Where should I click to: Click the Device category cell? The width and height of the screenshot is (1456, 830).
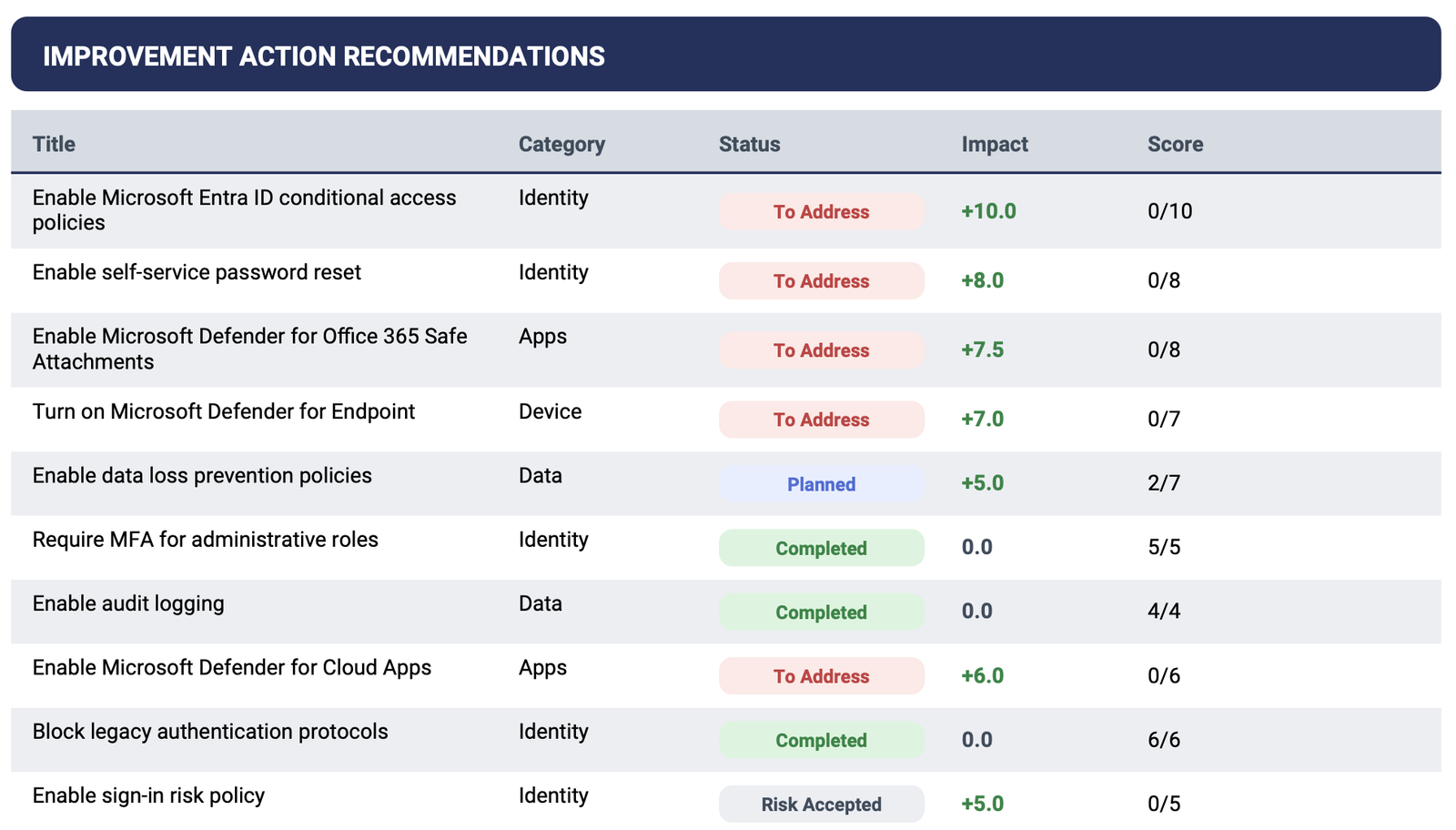point(550,411)
